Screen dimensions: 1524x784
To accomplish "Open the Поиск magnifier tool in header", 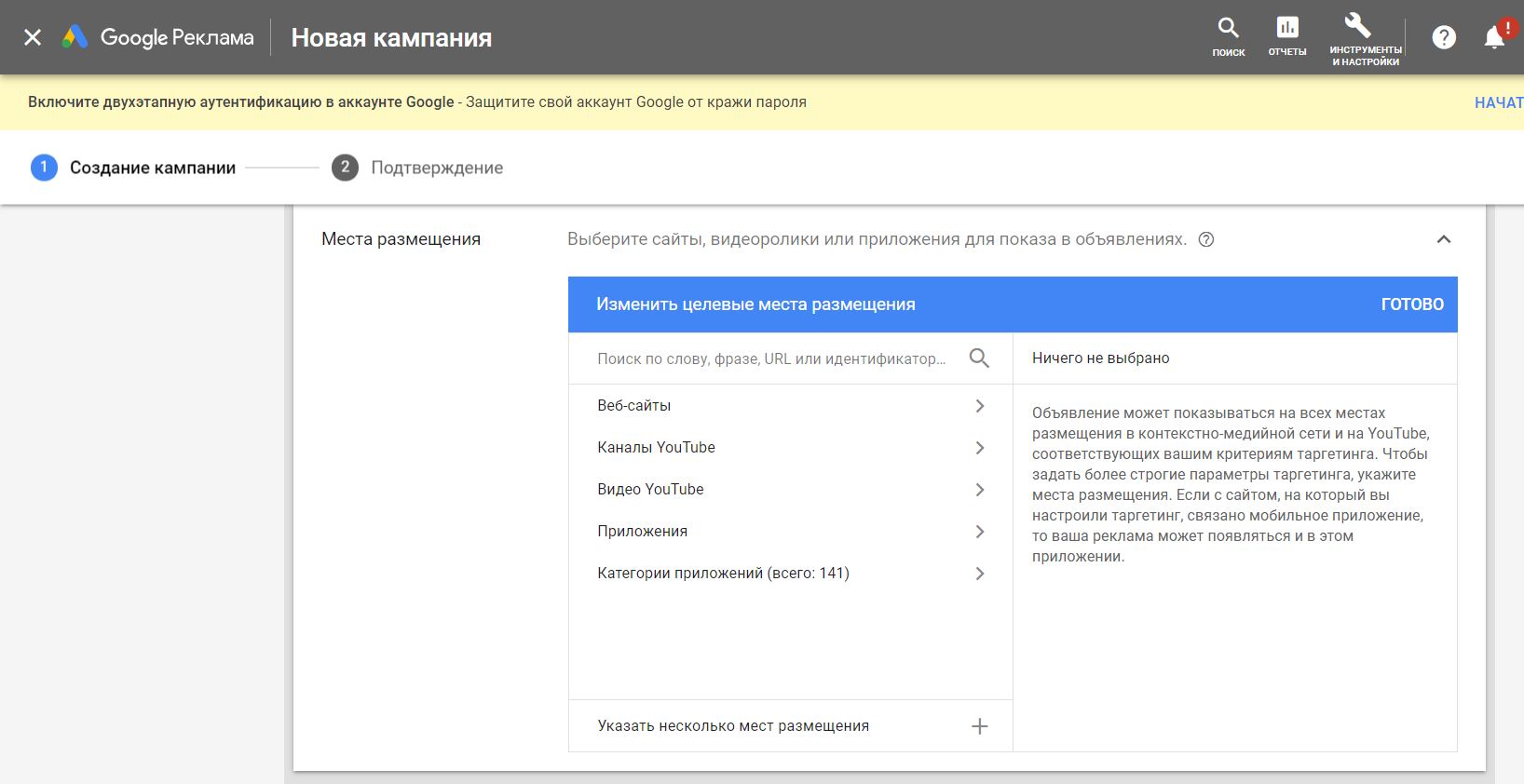I will coord(1229,37).
